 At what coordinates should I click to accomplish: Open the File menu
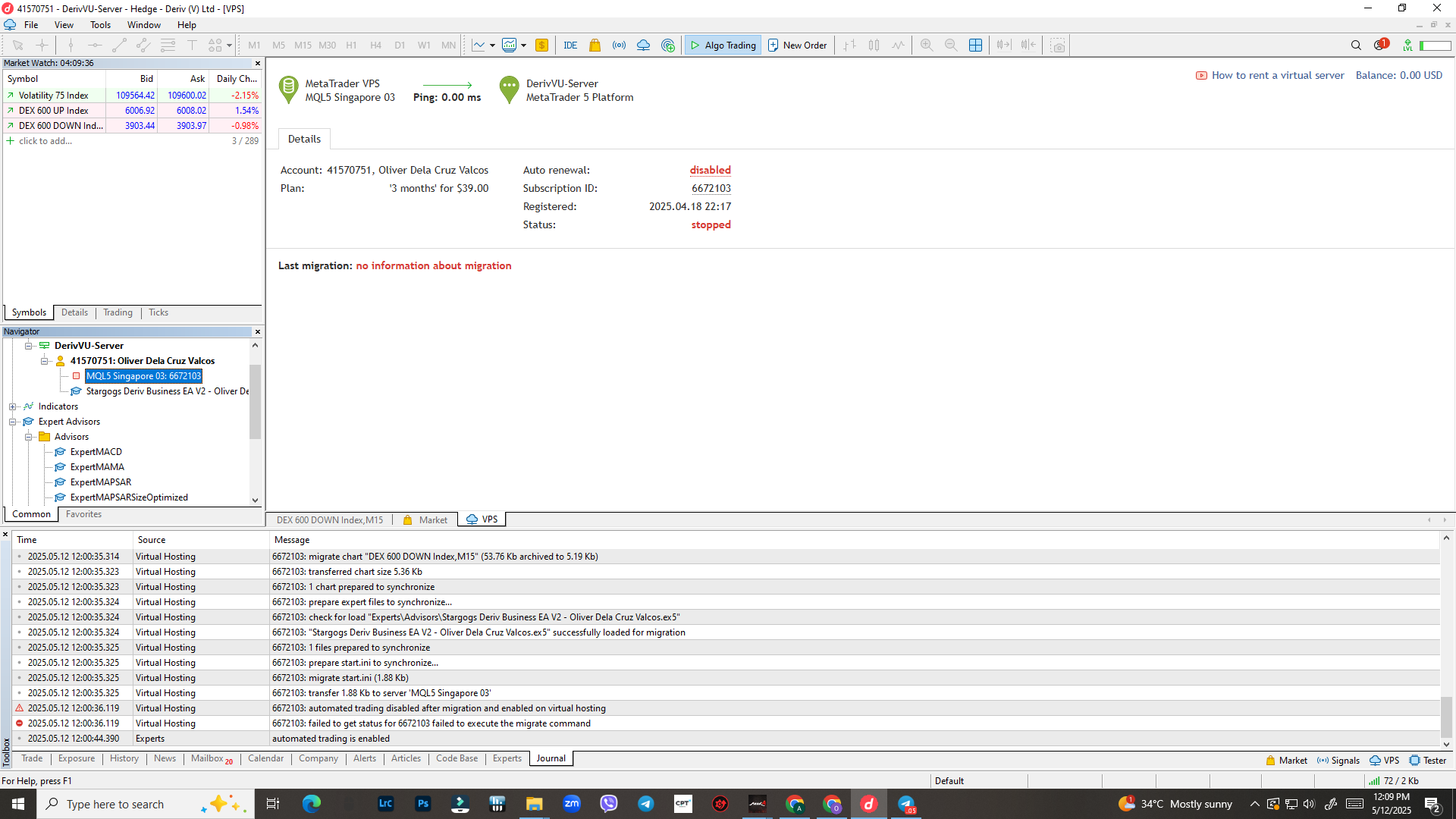click(x=31, y=25)
